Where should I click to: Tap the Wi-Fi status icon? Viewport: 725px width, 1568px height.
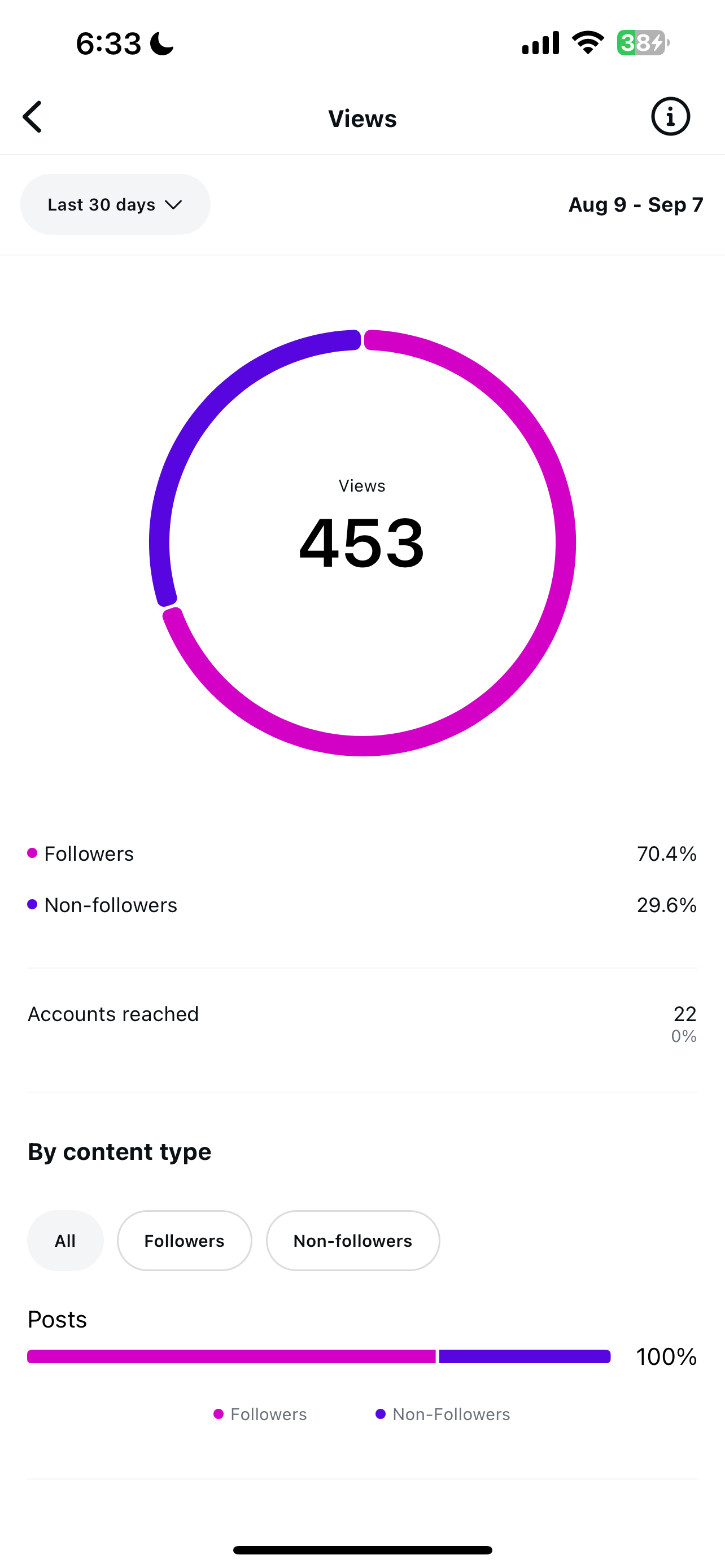click(587, 42)
